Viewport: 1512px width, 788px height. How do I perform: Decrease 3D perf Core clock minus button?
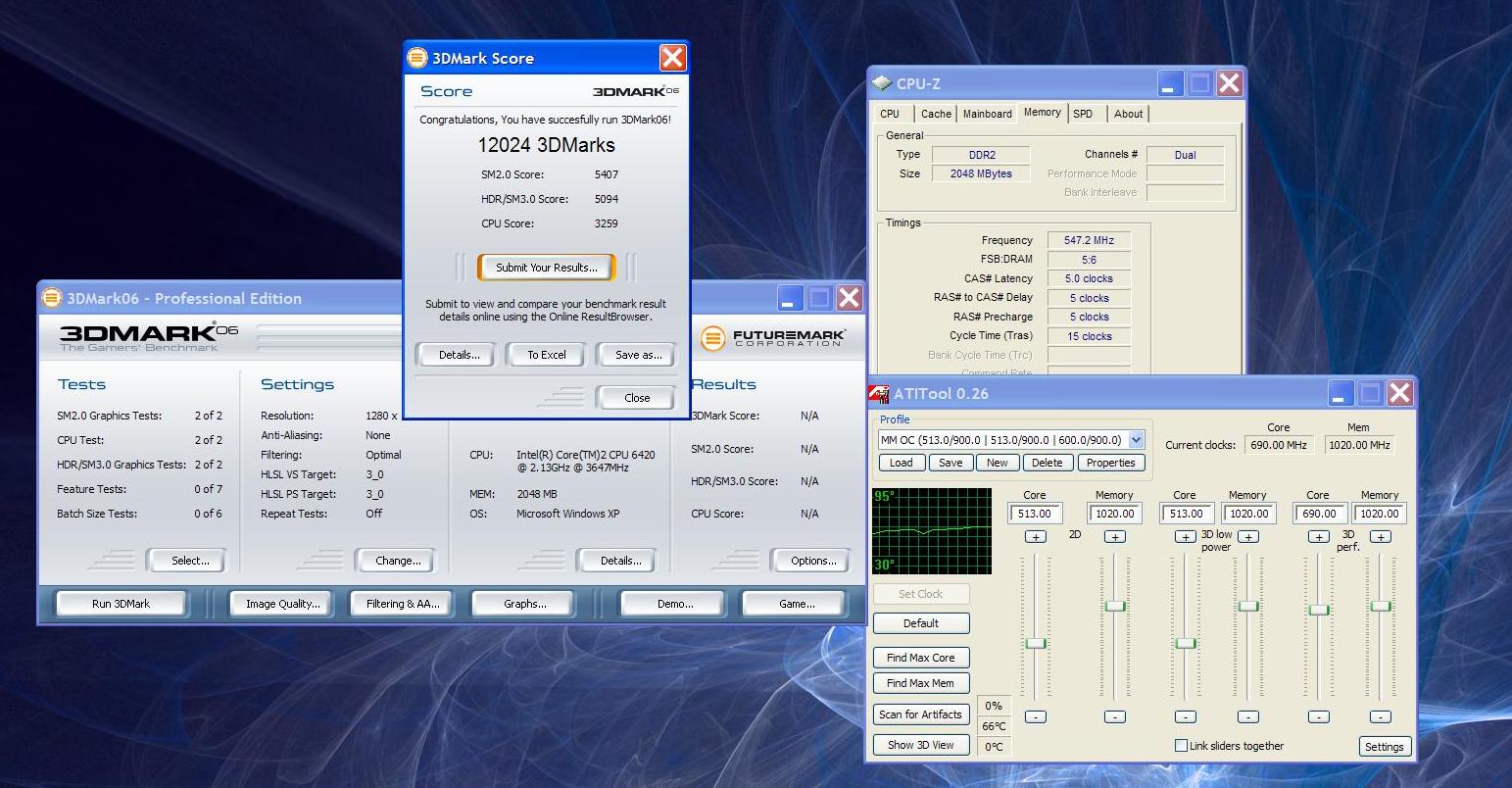[x=1319, y=716]
